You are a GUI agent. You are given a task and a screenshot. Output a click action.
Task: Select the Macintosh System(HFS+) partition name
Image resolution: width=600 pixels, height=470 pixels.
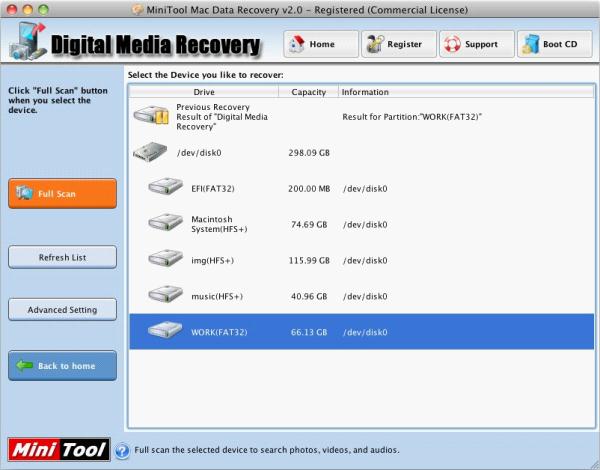219,224
